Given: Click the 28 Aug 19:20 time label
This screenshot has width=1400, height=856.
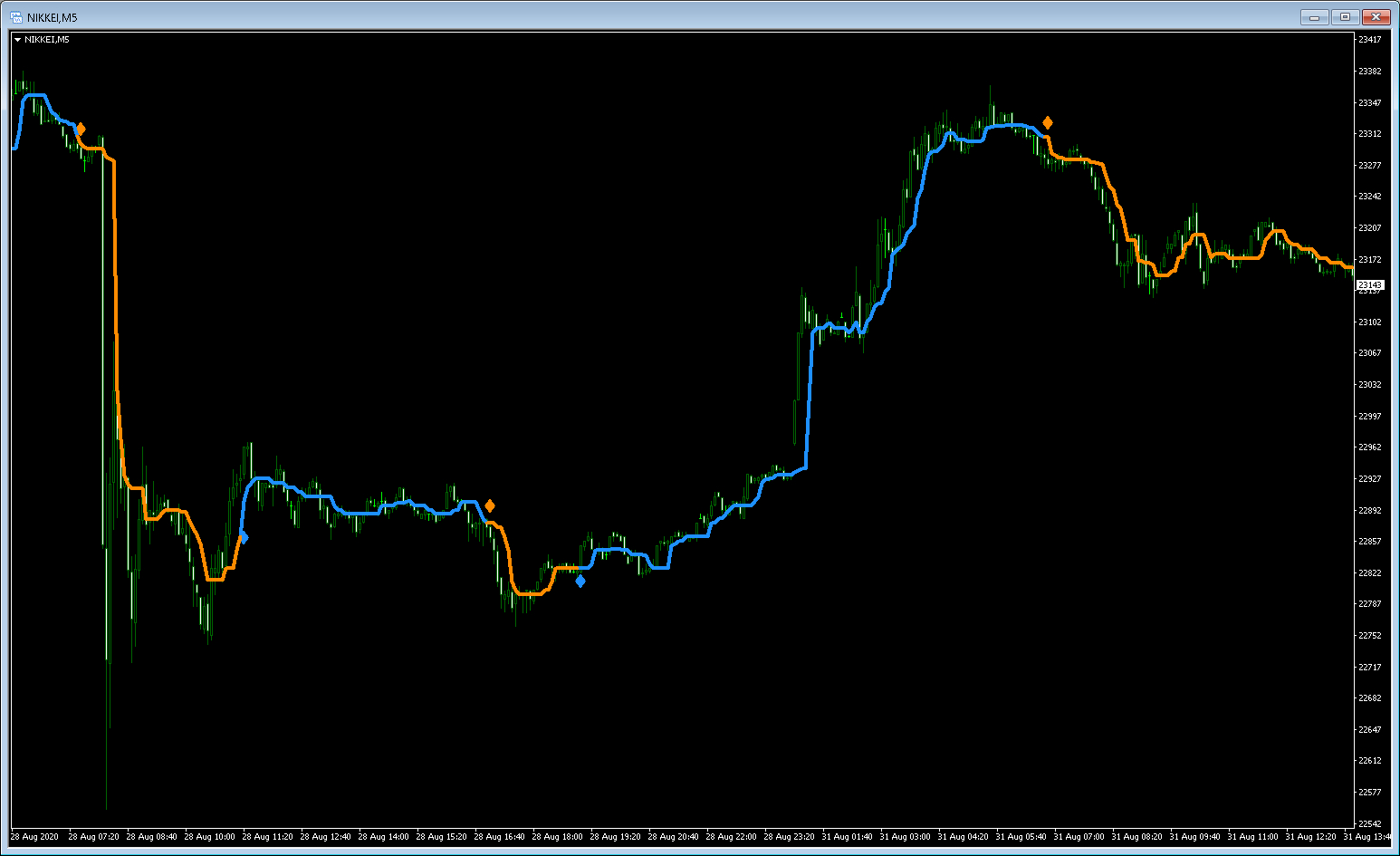Looking at the screenshot, I should click(615, 837).
